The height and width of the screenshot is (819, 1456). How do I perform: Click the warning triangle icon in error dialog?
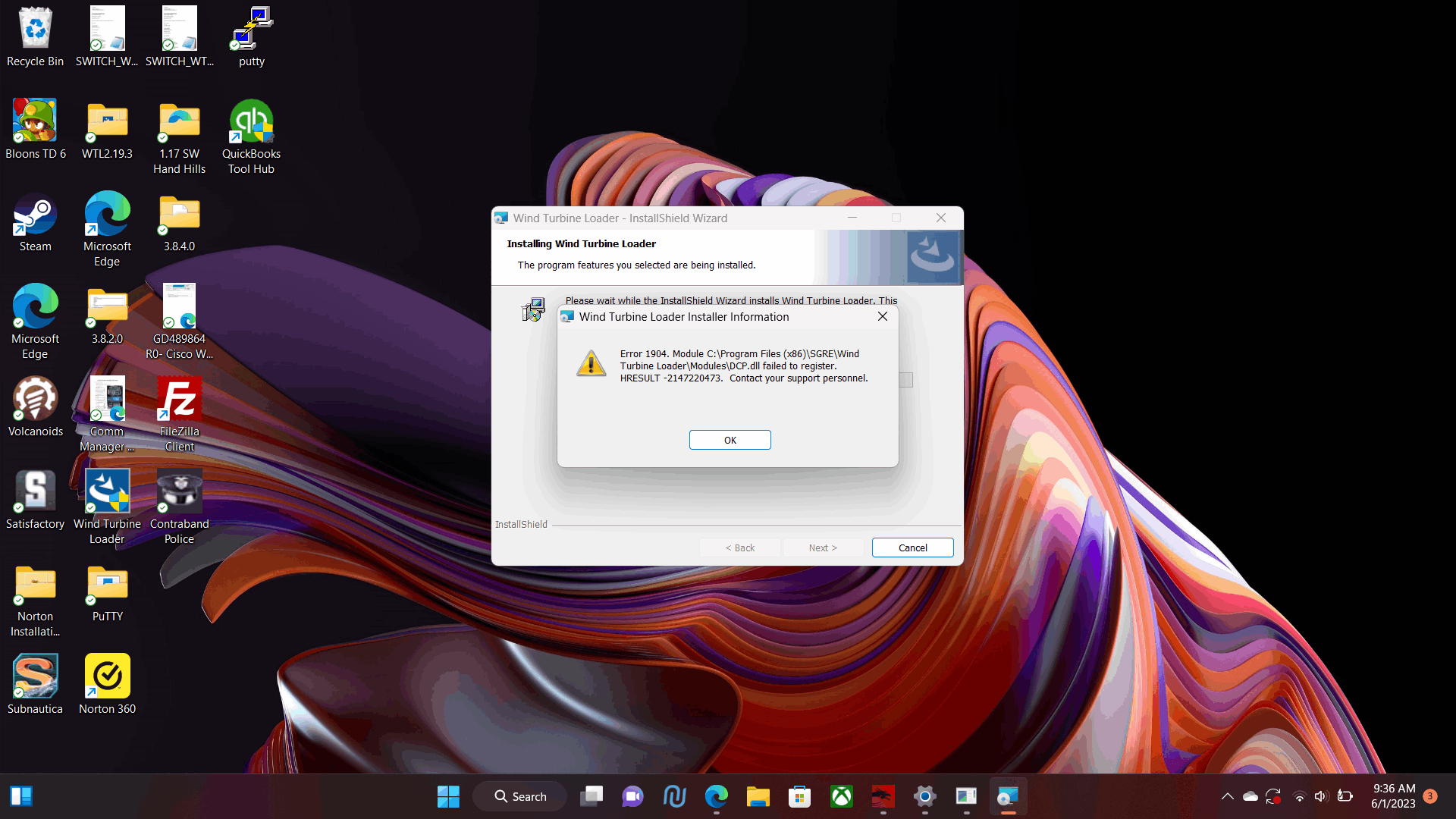coord(591,364)
